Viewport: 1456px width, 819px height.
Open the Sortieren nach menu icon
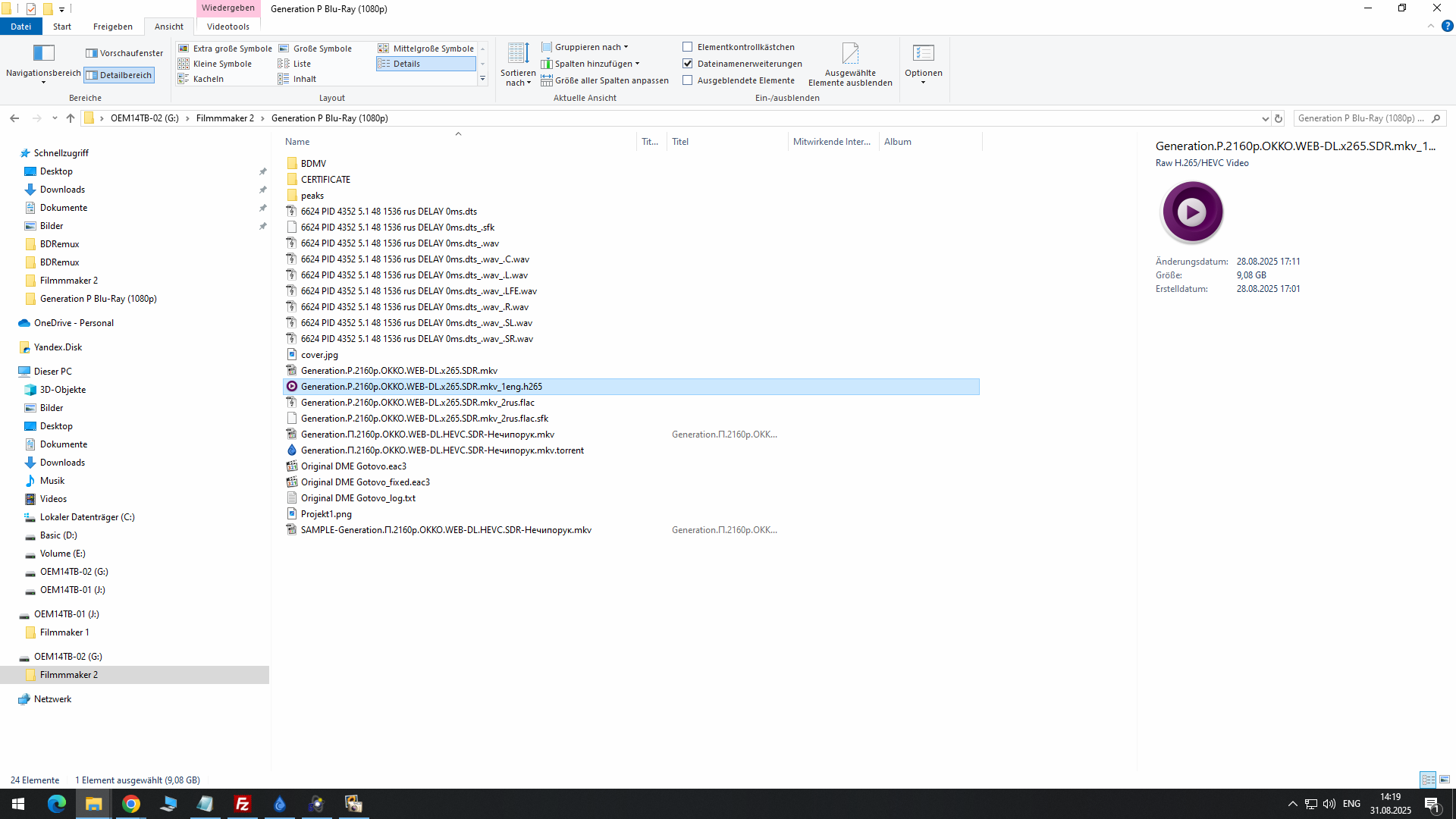pos(518,53)
